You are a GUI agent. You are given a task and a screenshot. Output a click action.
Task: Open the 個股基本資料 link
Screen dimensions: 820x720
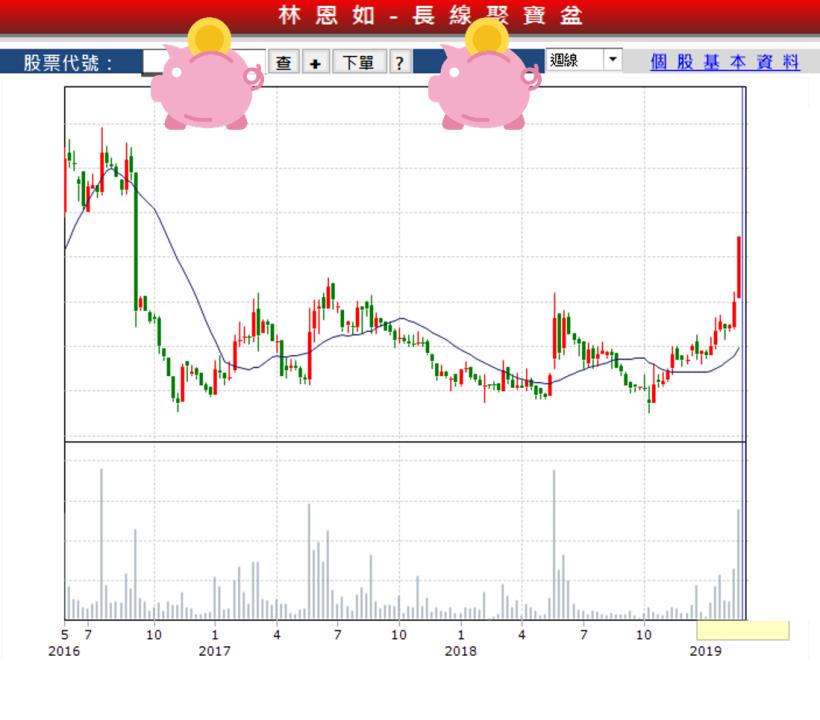point(725,61)
